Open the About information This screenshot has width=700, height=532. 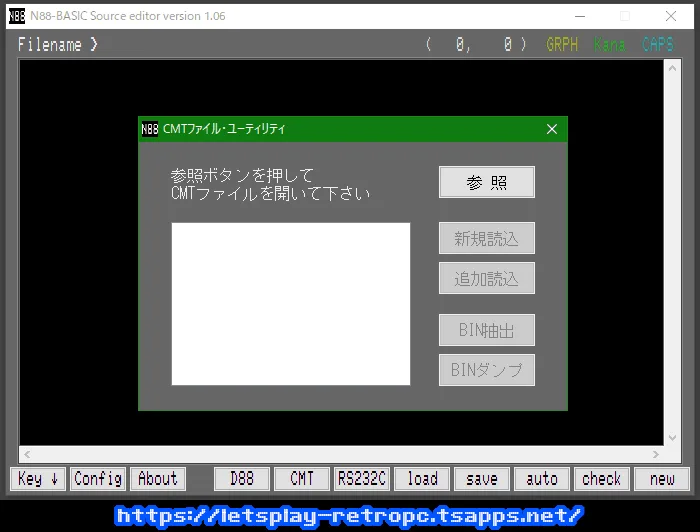[157, 479]
